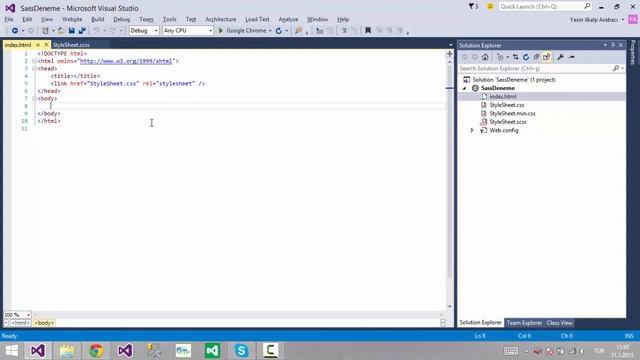Image resolution: width=640 pixels, height=360 pixels.
Task: Select the Solution 'SassDeneme' root node
Action: click(514, 80)
